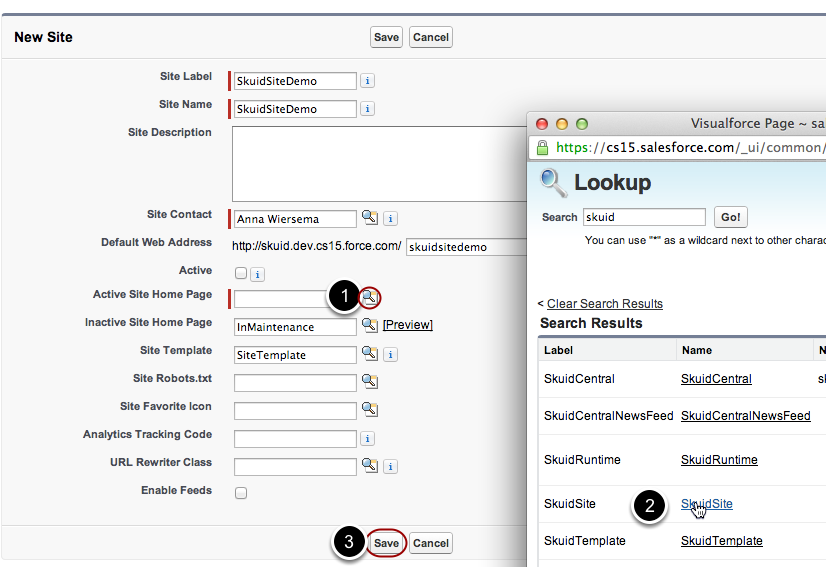Image resolution: width=826 pixels, height=567 pixels.
Task: Click Site Robots.txt lookup icon
Action: point(369,382)
